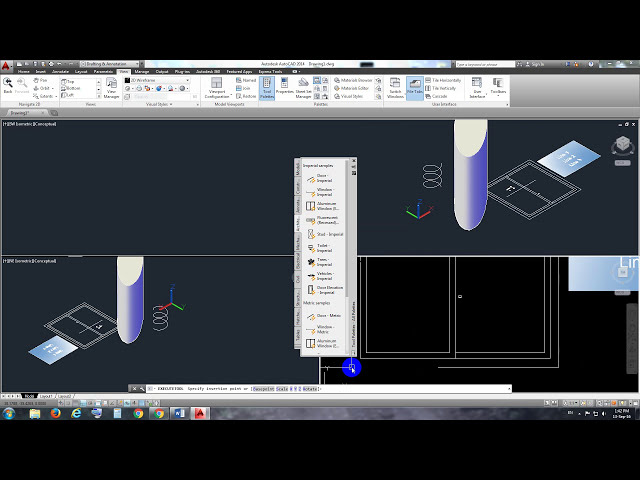Open Materials Browser

(353, 80)
